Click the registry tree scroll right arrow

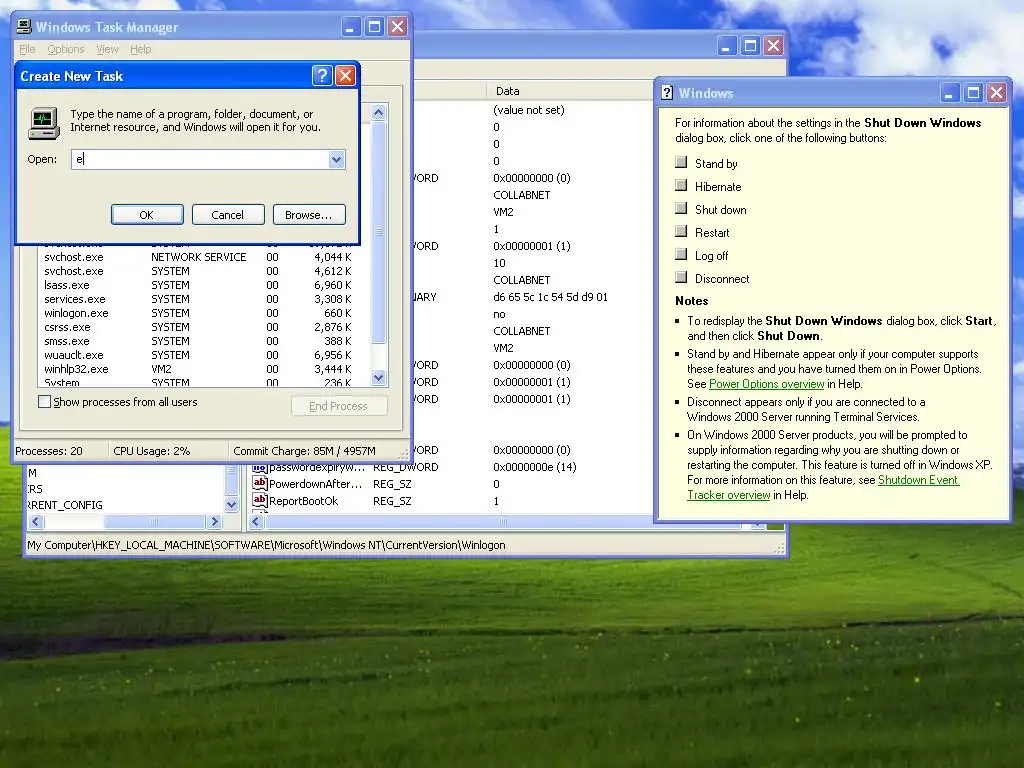pos(214,521)
